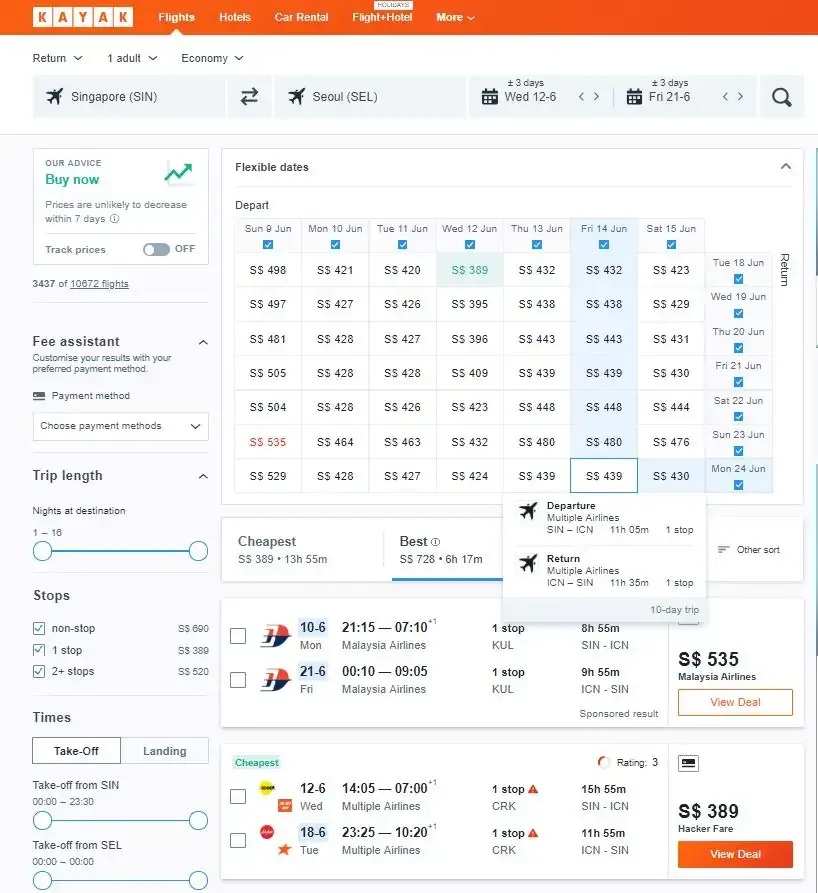Collapse the Trip length section

[x=203, y=476]
